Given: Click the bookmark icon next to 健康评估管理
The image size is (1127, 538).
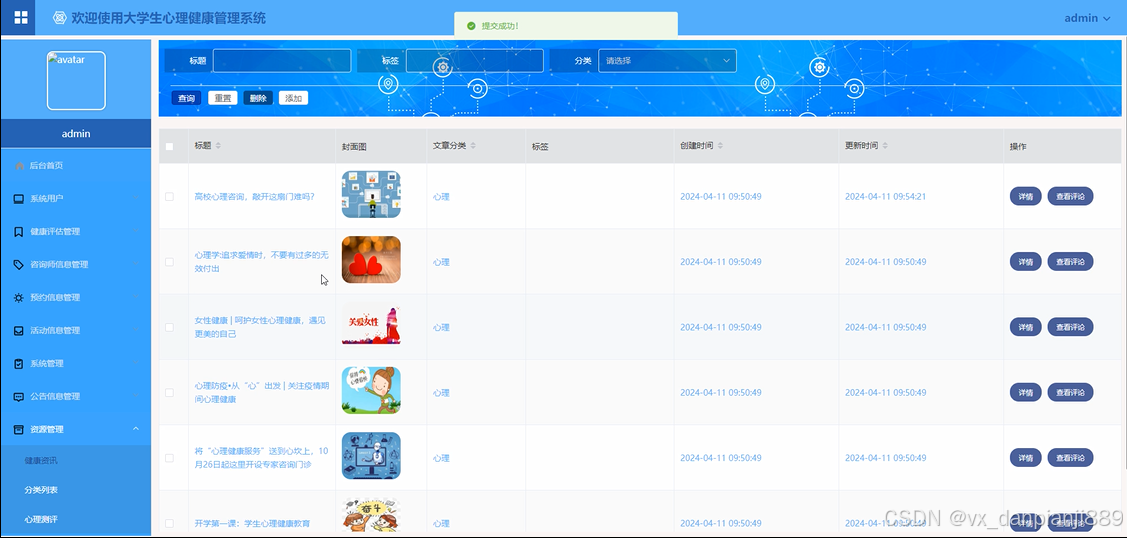Looking at the screenshot, I should point(19,231).
